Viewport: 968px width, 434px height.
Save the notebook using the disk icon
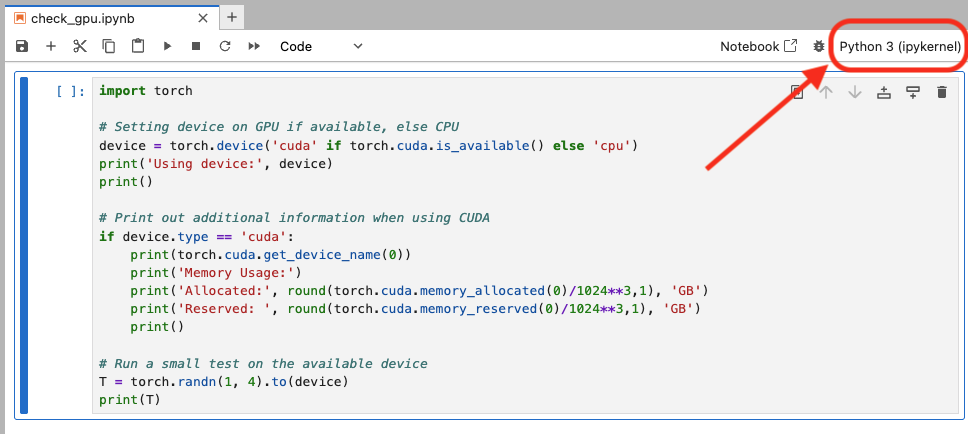pos(22,46)
